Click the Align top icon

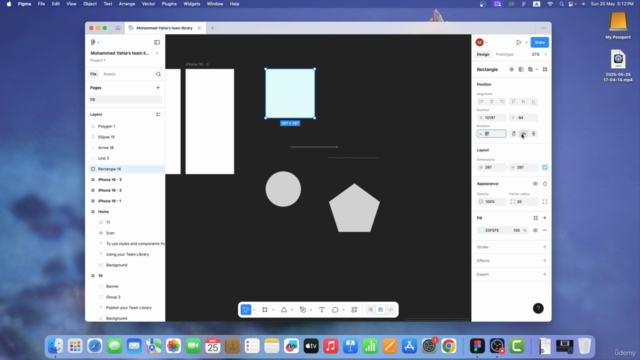click(513, 102)
